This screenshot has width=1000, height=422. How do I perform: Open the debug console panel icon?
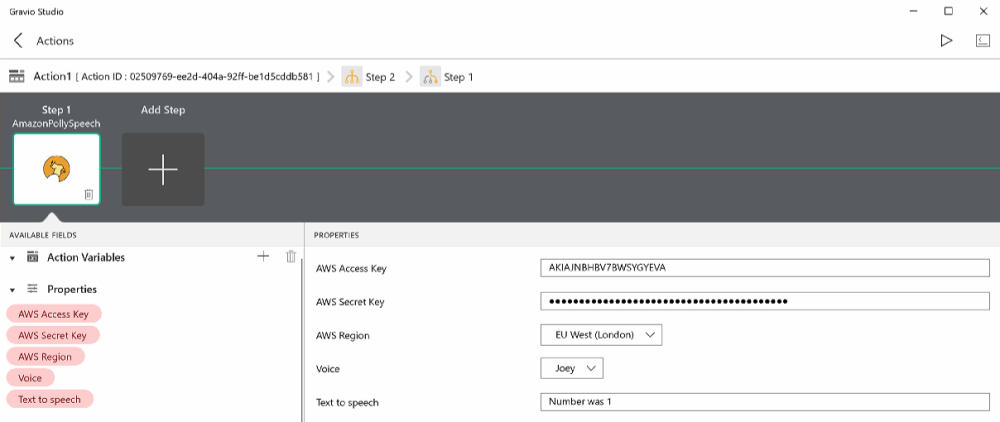click(x=982, y=41)
